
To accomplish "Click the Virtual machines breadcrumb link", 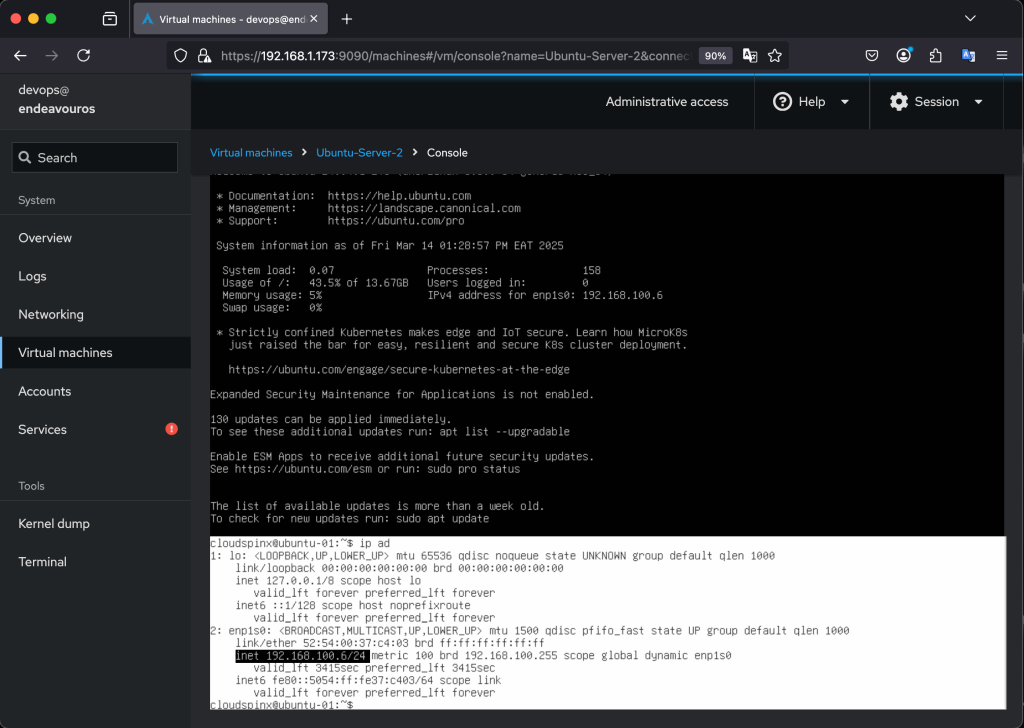I will click(251, 153).
